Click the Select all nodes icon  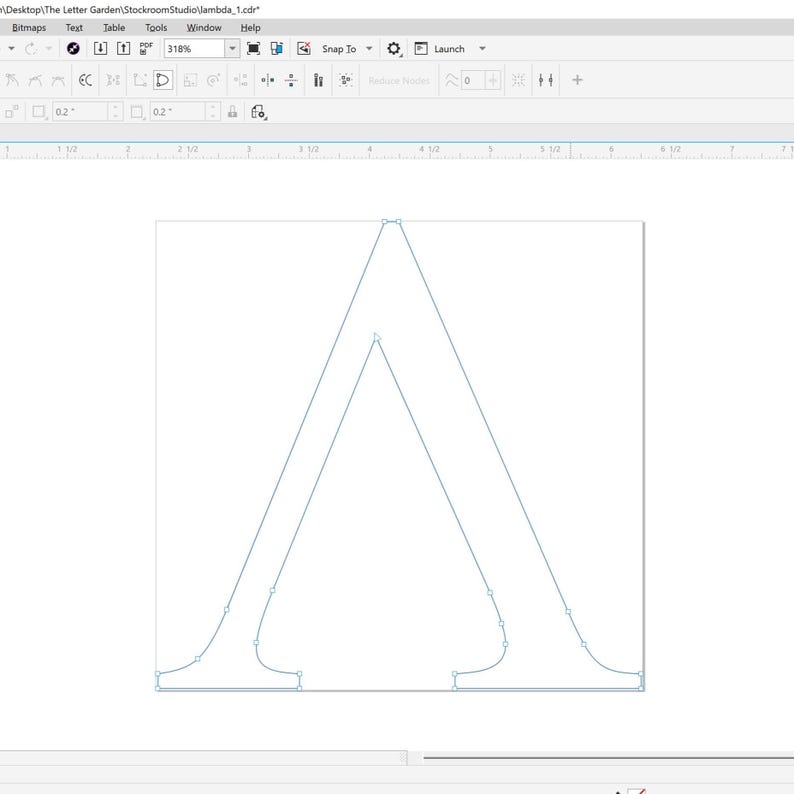pyautogui.click(x=346, y=80)
